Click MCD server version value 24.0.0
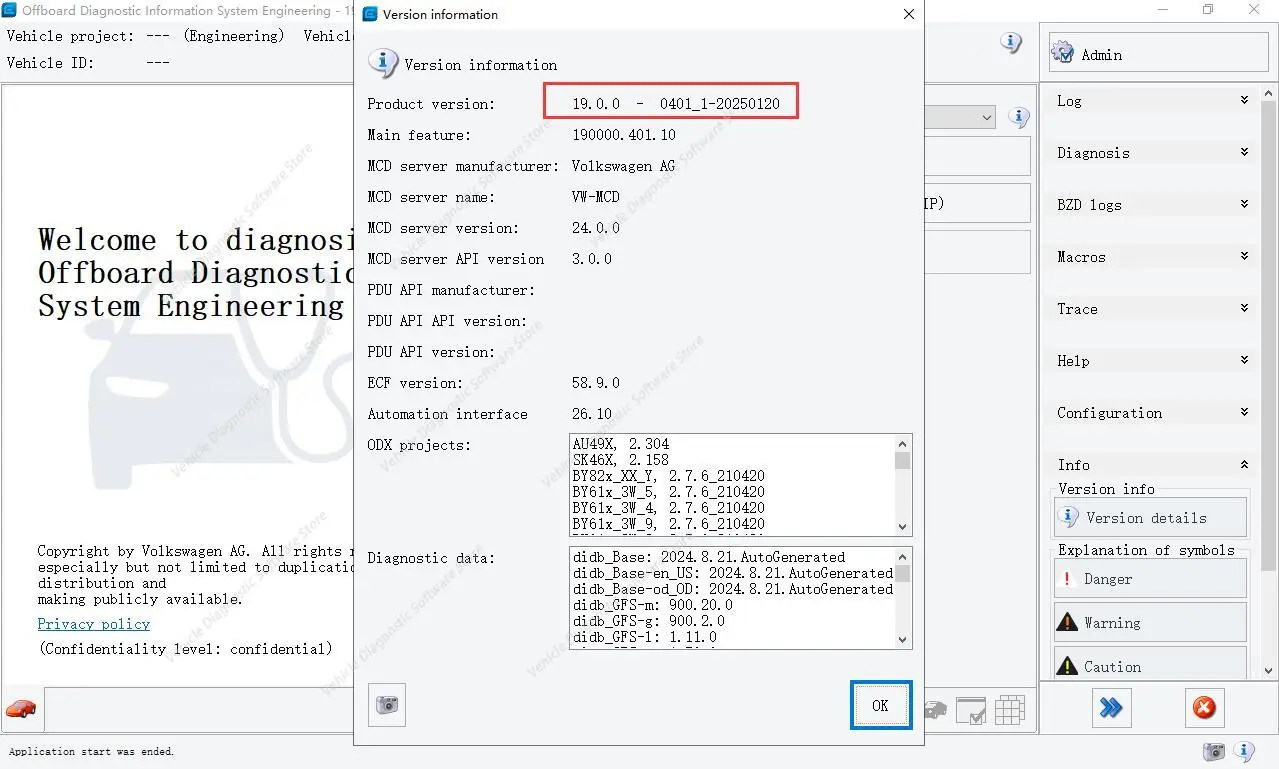The image size is (1279, 769). click(596, 228)
